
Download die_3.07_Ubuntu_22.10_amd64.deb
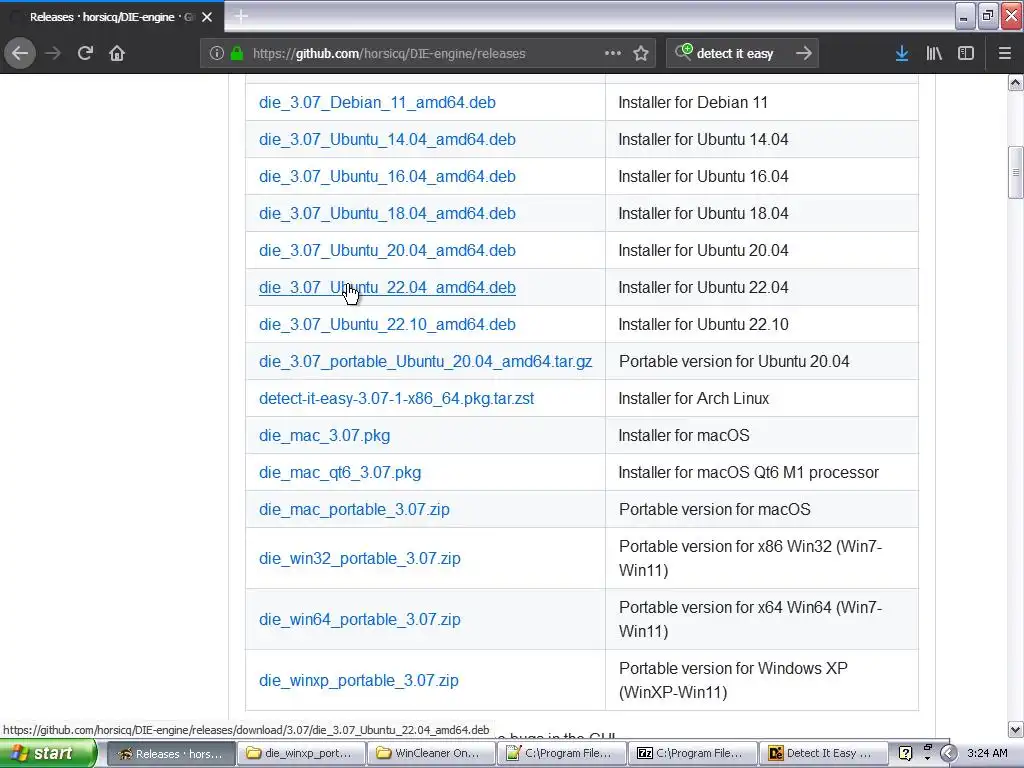coord(387,325)
